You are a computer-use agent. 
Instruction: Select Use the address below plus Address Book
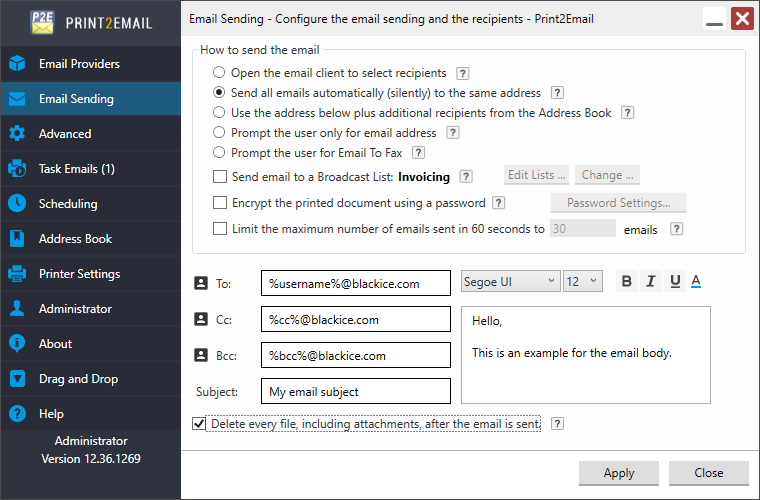[219, 112]
